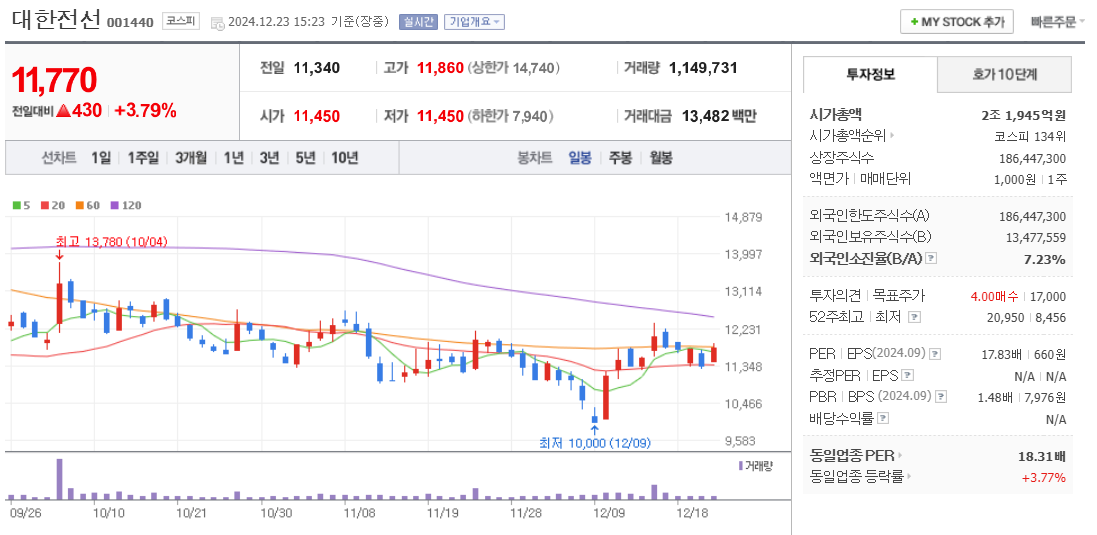Image resolution: width=1097 pixels, height=535 pixels.
Task: Click the red 20-day moving average legend marker
Action: [44, 206]
